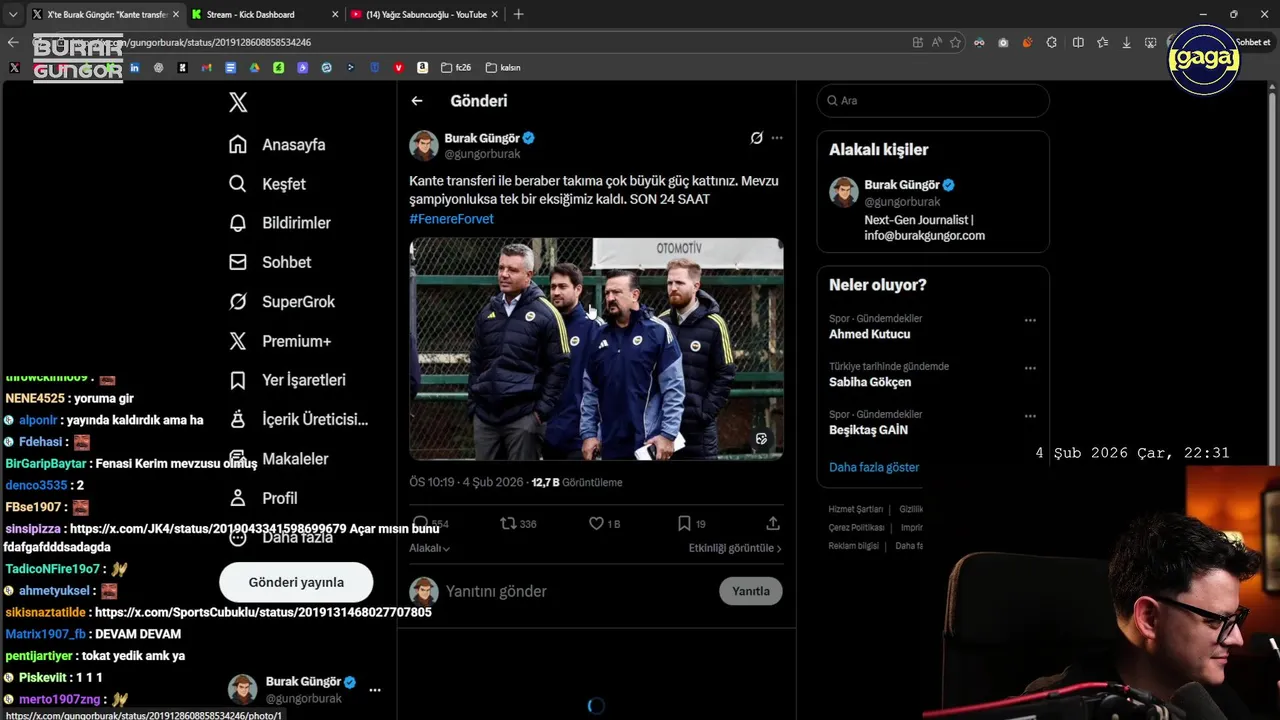This screenshot has width=1280, height=720.
Task: Click the read aloud icon in the address bar
Action: click(937, 42)
